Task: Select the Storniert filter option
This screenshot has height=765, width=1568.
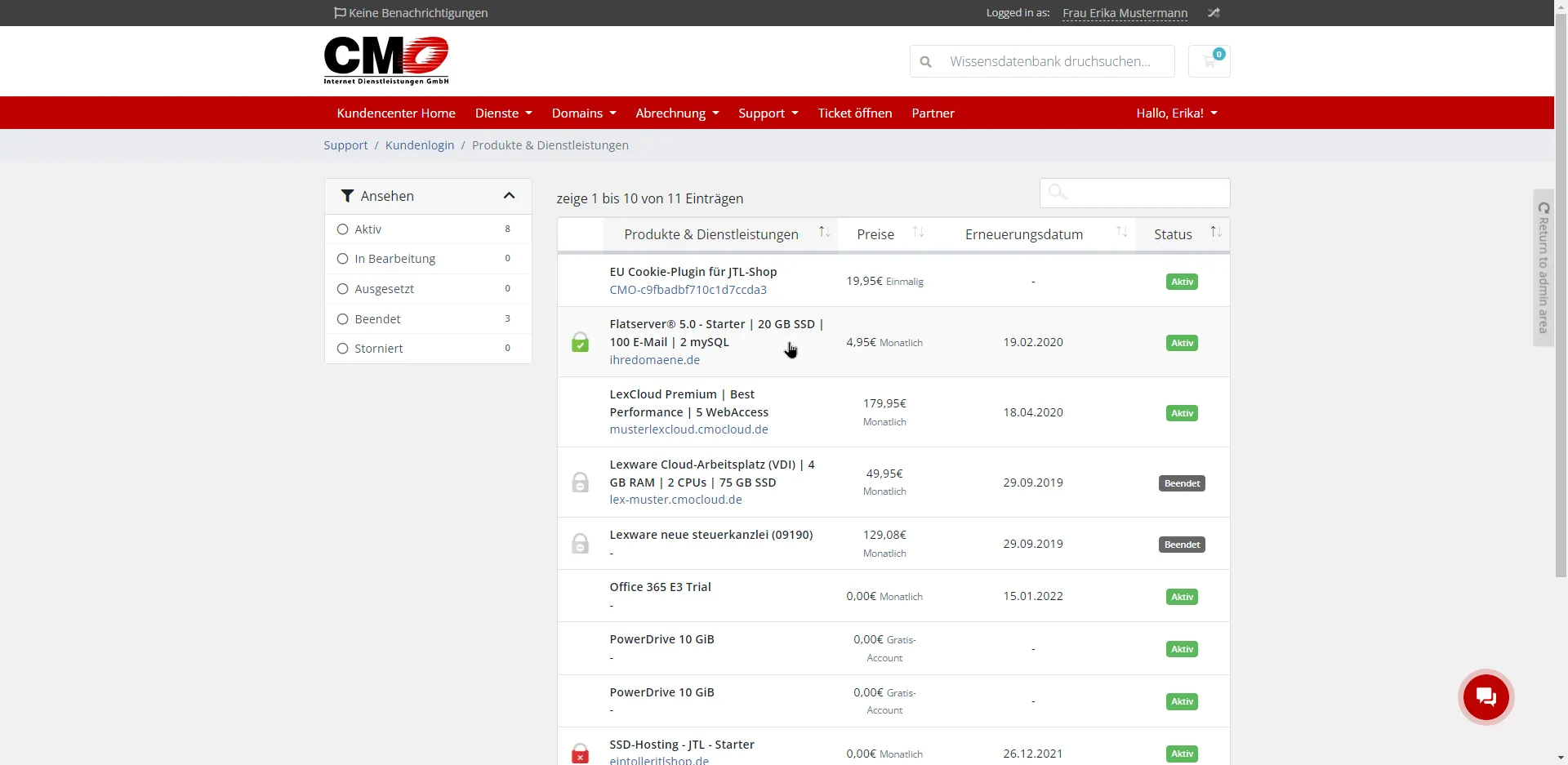Action: (343, 349)
